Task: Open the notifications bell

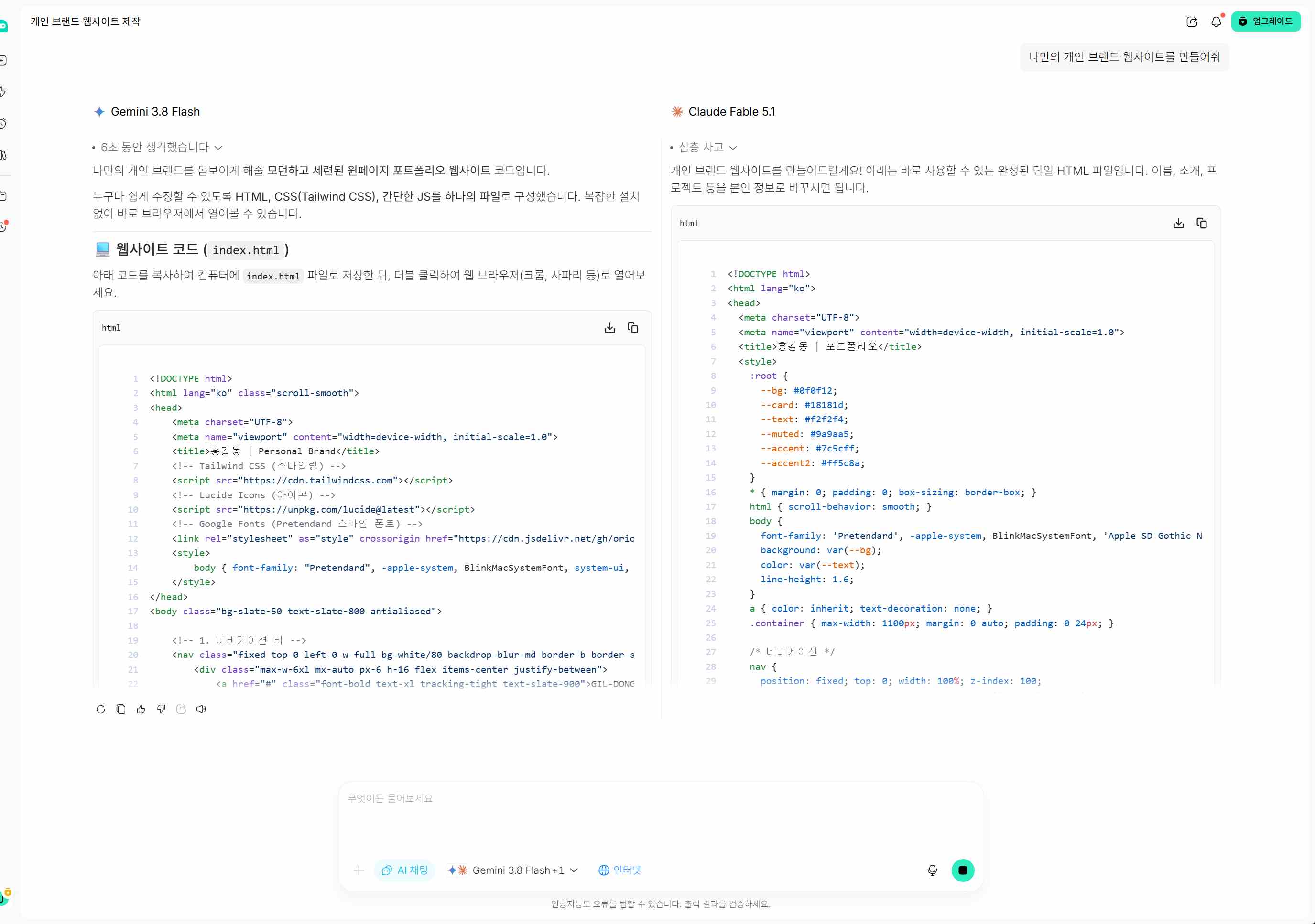Action: (1216, 22)
